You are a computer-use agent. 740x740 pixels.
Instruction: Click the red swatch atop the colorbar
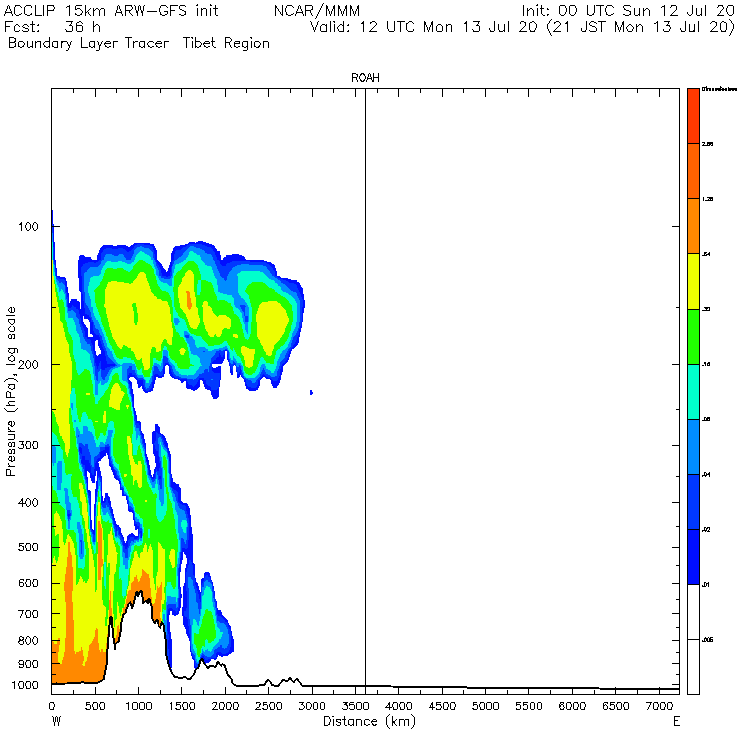tap(693, 116)
